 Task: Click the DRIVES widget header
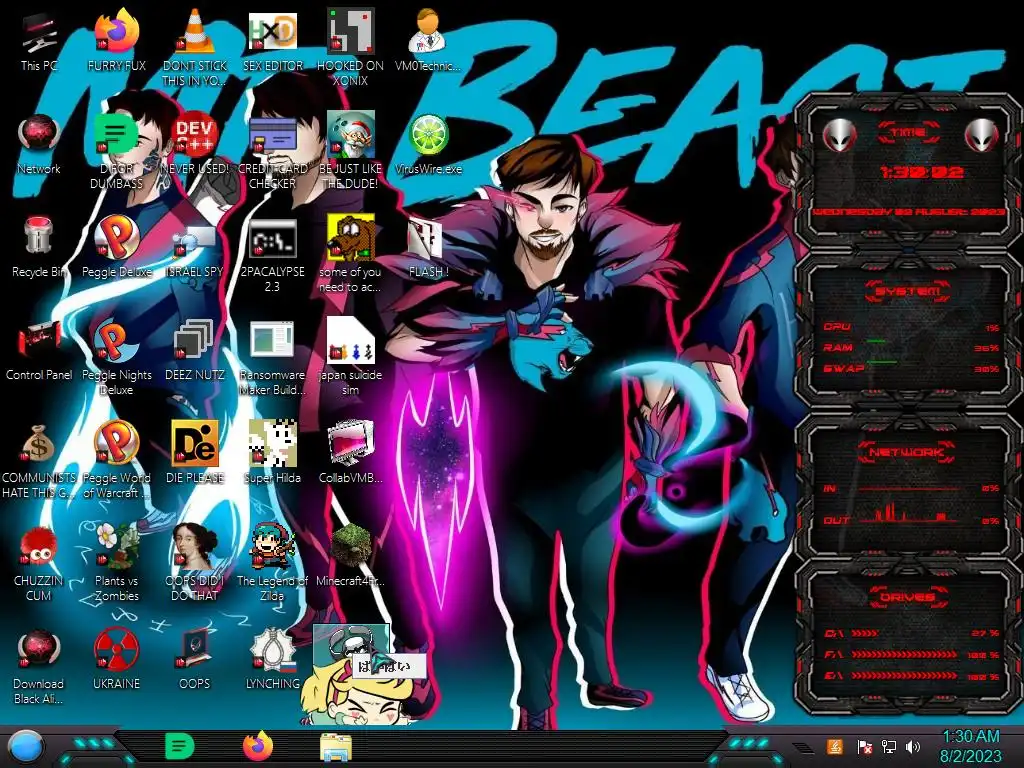point(908,597)
